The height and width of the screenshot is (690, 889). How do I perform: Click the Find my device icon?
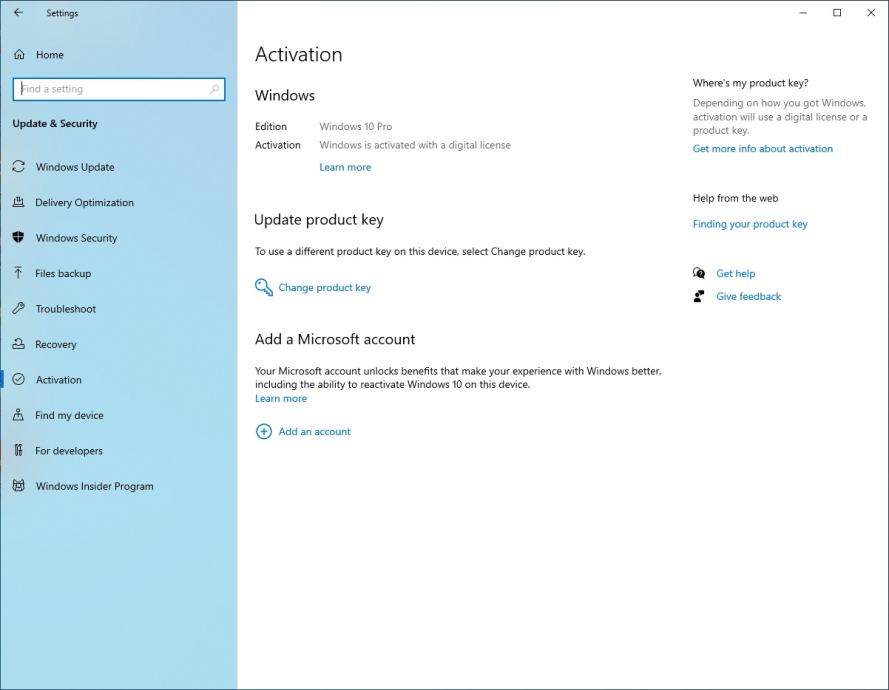18,415
